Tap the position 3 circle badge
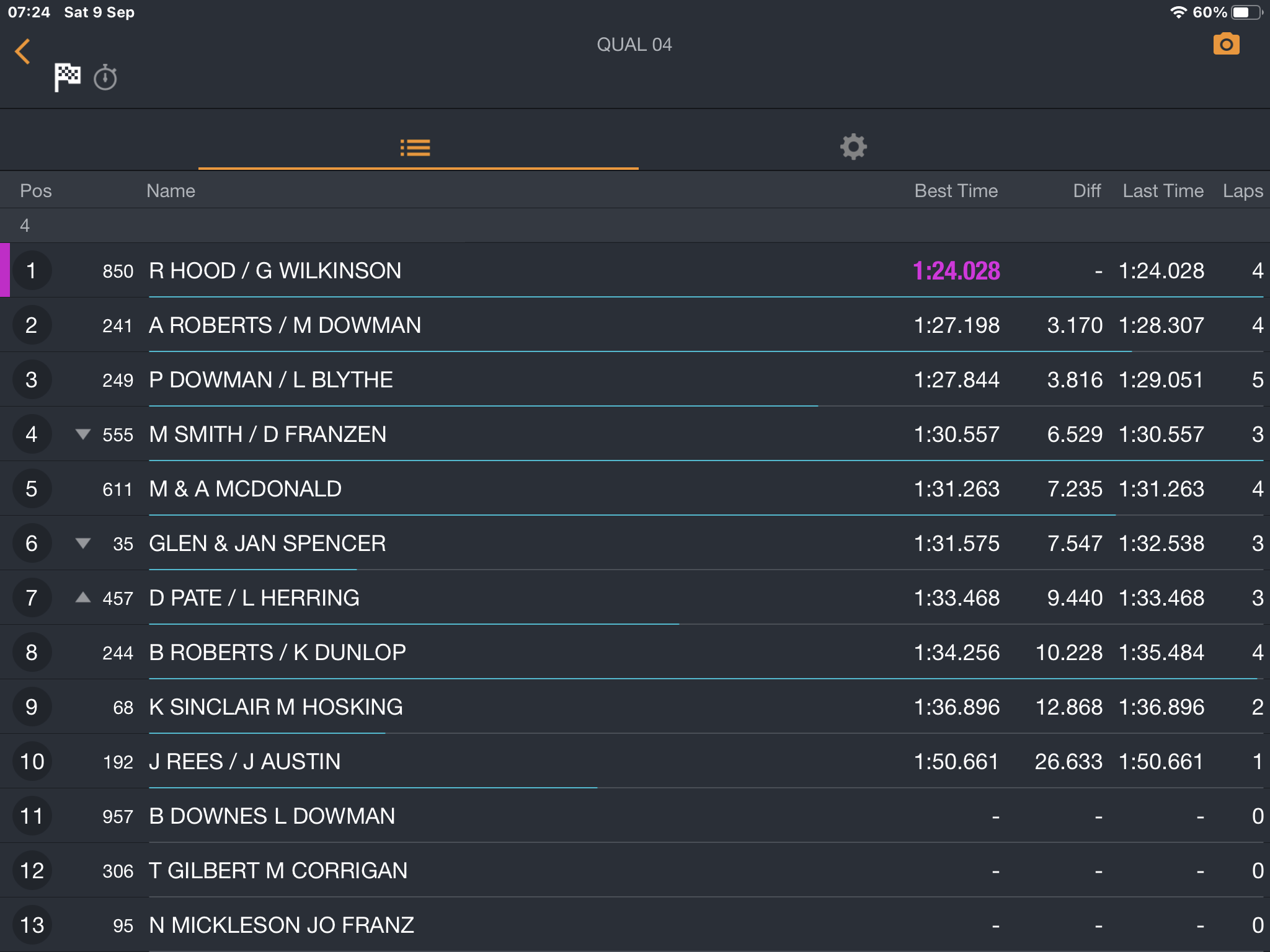This screenshot has height=952, width=1270. coord(32,379)
